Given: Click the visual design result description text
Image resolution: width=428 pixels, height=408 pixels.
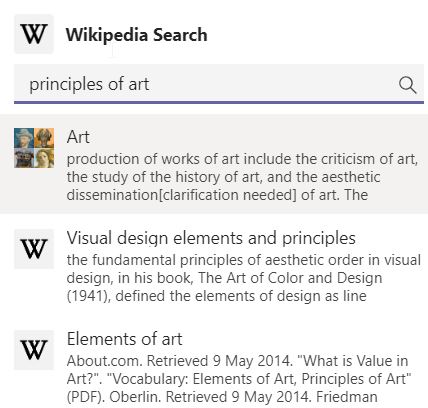Looking at the screenshot, I should point(244,278).
